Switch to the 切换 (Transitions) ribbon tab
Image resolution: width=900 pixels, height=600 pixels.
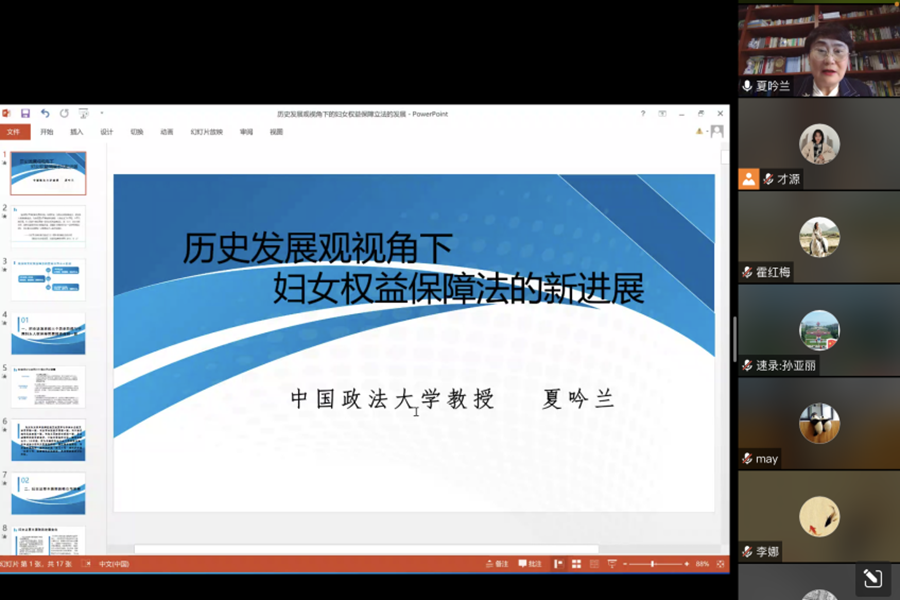(x=137, y=132)
